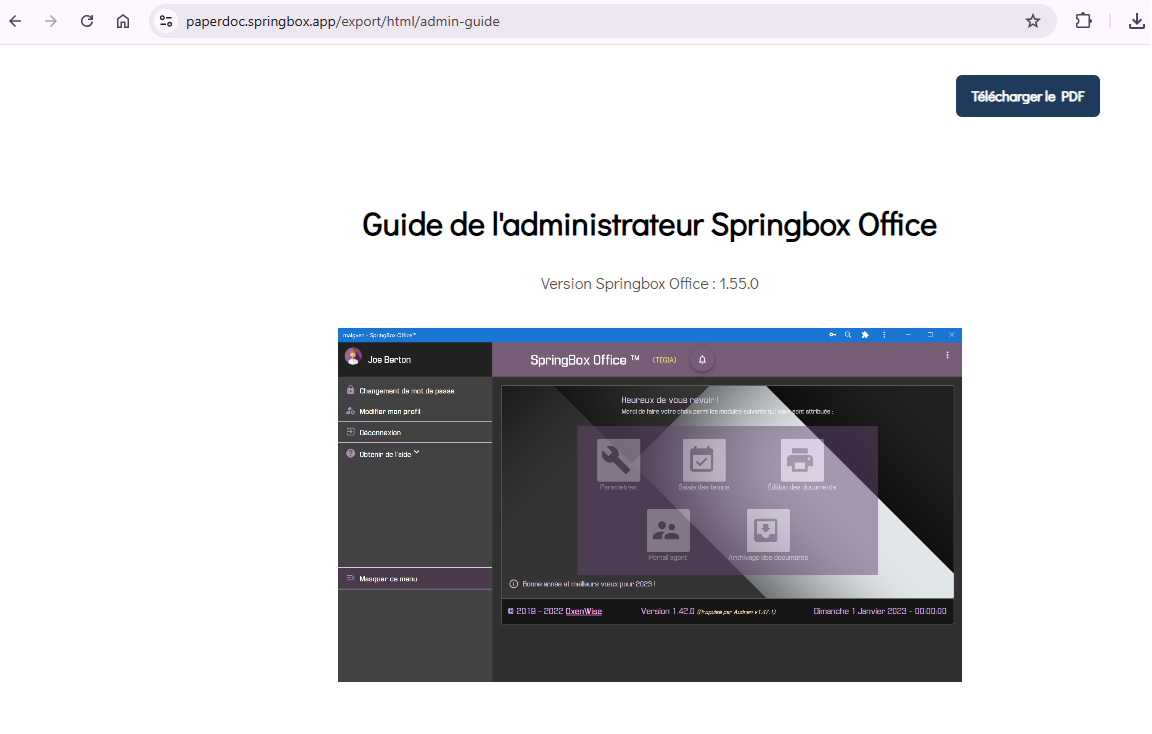Screen dimensions: 1152x734
Task: Collapse sidebar with Masquer ce menu
Action: click(x=388, y=579)
